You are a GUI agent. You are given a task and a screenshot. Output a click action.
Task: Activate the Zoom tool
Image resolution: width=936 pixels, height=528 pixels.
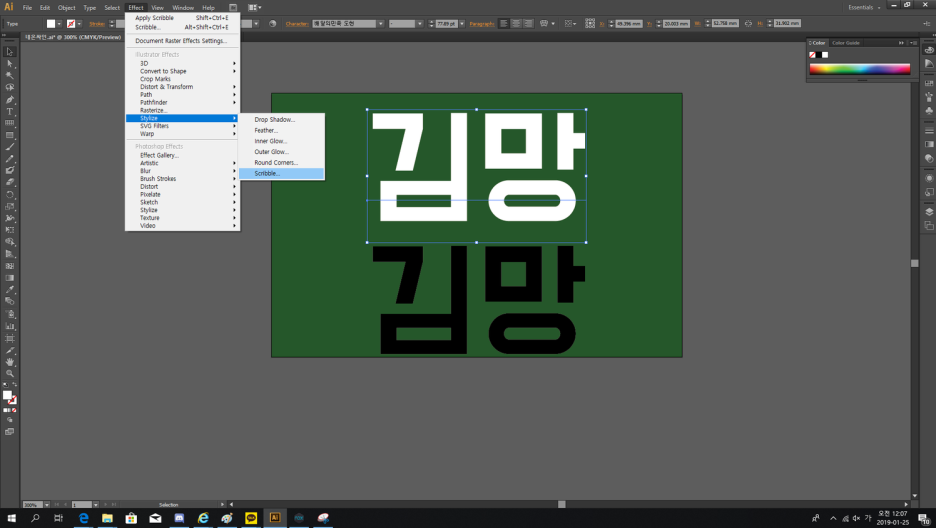click(x=10, y=374)
